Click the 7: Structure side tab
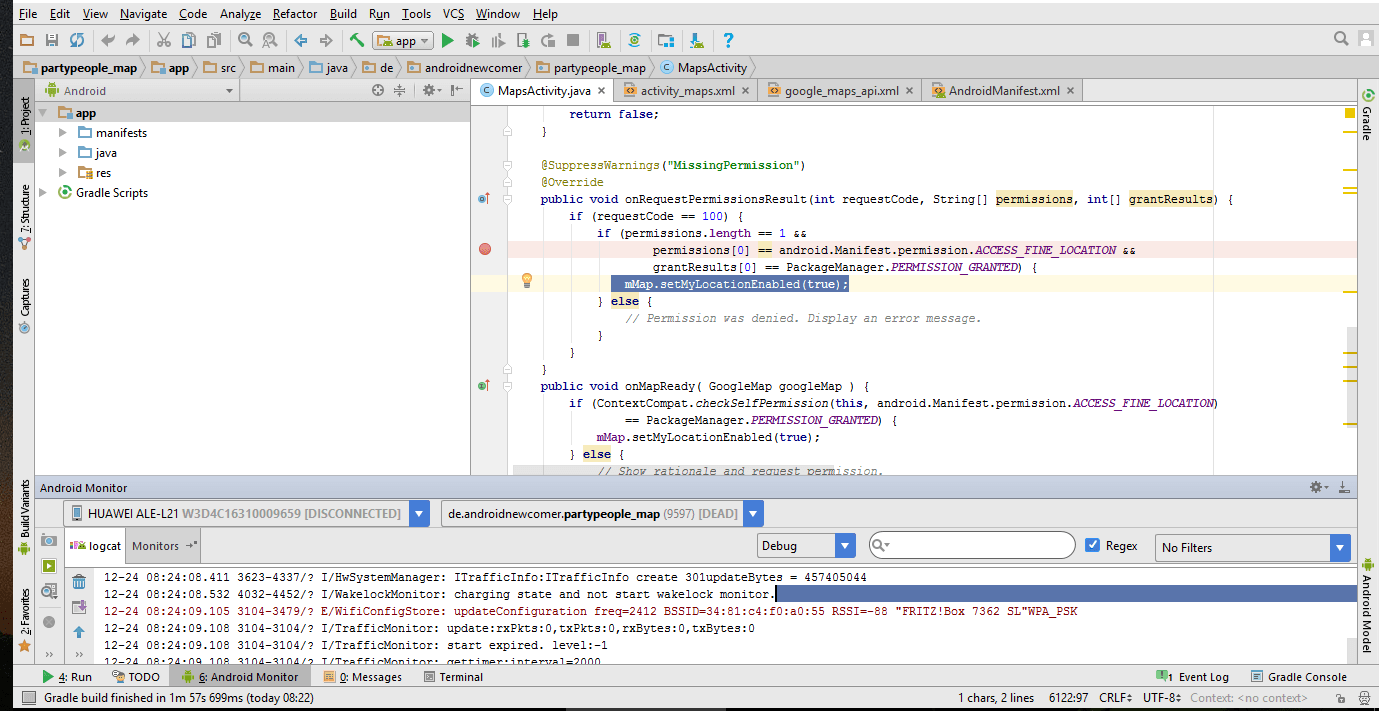Viewport: 1379px width, 711px height. (25, 215)
